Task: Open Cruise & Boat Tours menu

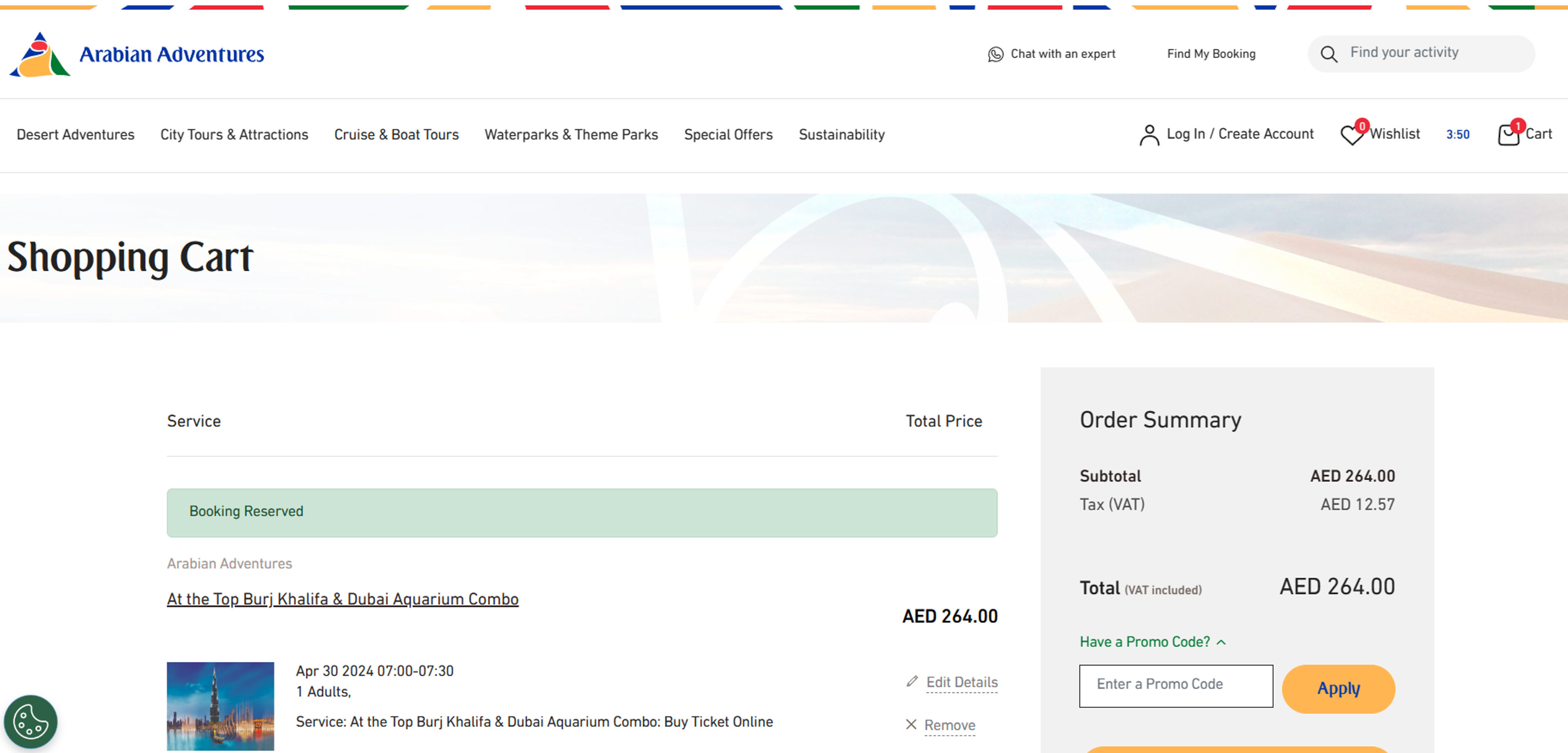Action: click(x=396, y=135)
